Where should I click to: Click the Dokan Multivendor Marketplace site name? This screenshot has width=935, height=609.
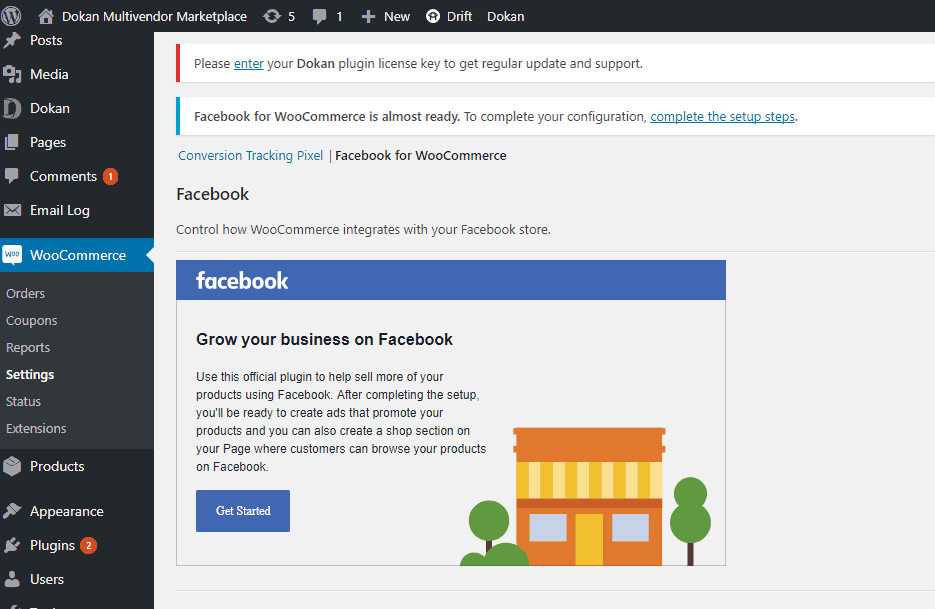(154, 17)
